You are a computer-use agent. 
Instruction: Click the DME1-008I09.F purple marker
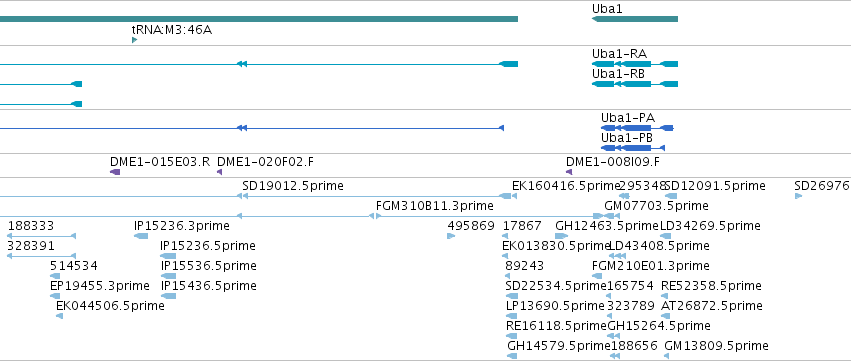[x=569, y=172]
